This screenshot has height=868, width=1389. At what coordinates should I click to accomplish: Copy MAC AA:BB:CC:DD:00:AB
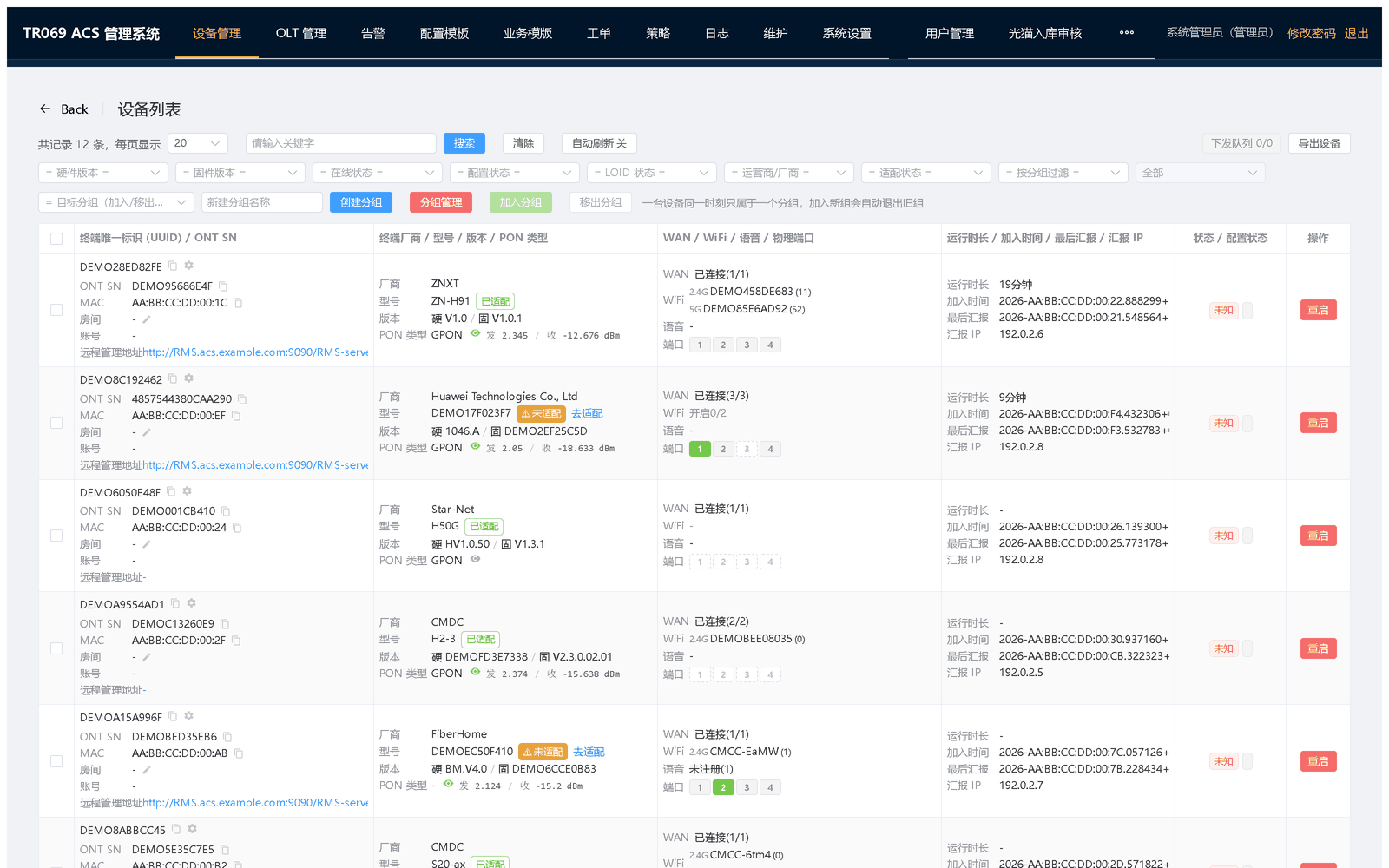239,753
